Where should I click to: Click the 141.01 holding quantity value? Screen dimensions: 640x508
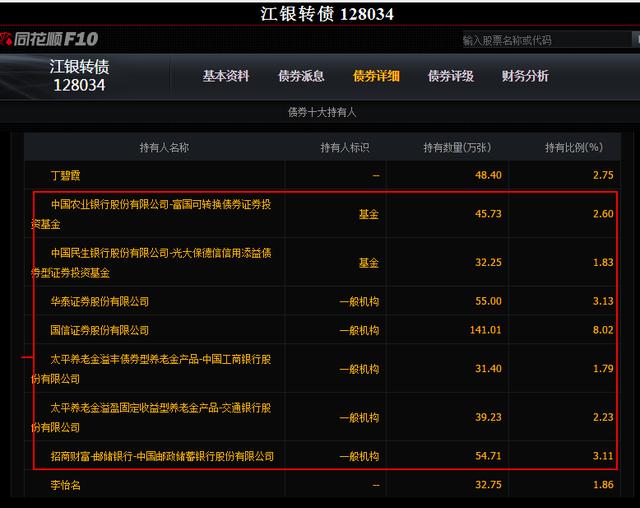pyautogui.click(x=485, y=330)
